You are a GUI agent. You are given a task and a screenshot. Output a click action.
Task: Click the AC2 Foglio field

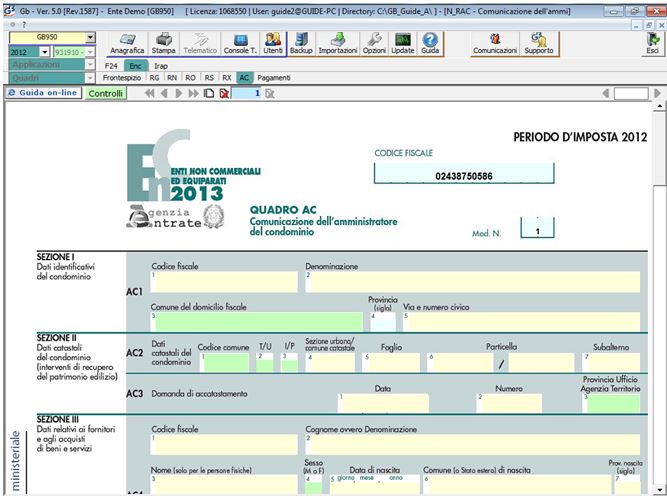[x=391, y=362]
